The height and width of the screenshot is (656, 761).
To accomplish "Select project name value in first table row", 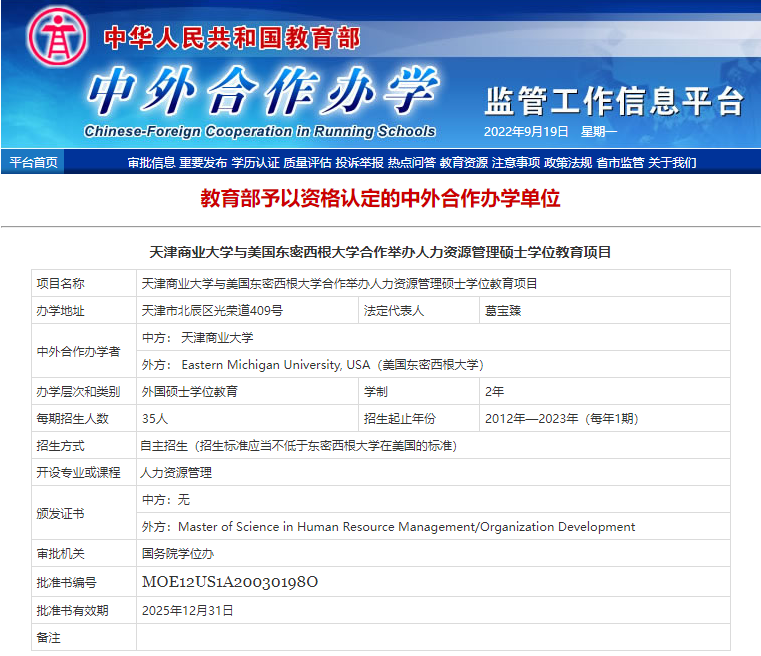I will [x=339, y=283].
